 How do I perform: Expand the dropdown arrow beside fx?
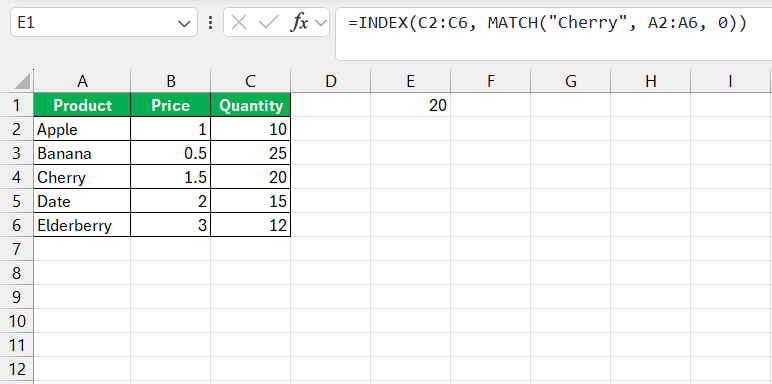coord(321,23)
